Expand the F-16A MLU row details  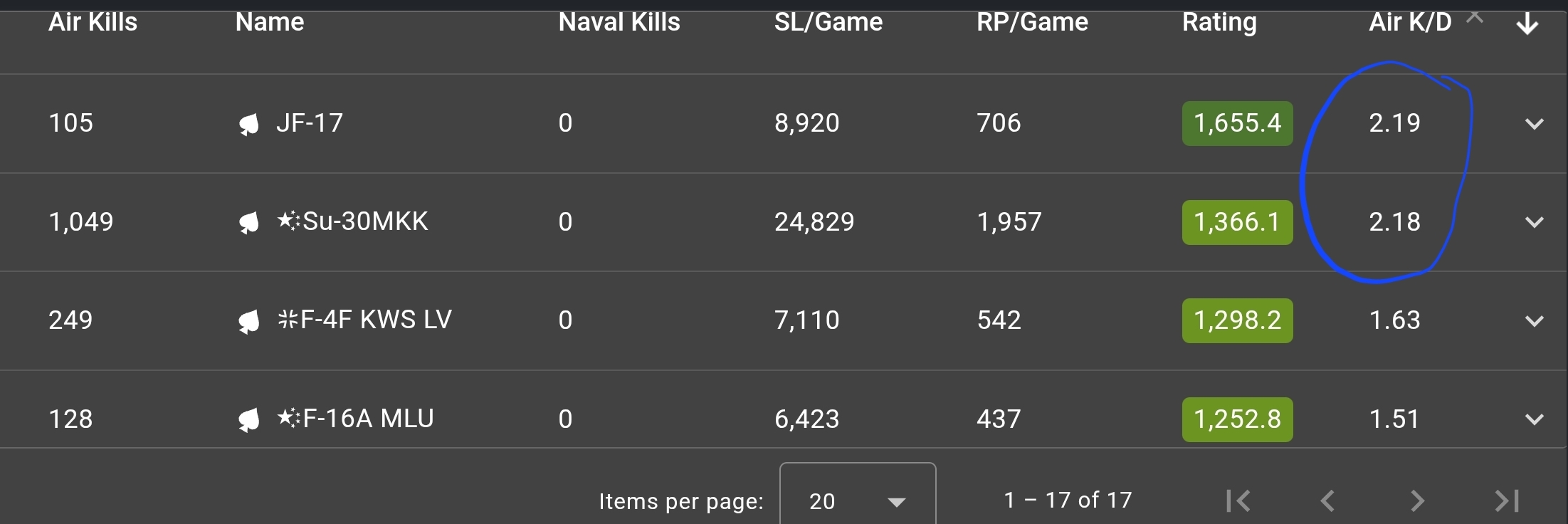tap(1535, 419)
